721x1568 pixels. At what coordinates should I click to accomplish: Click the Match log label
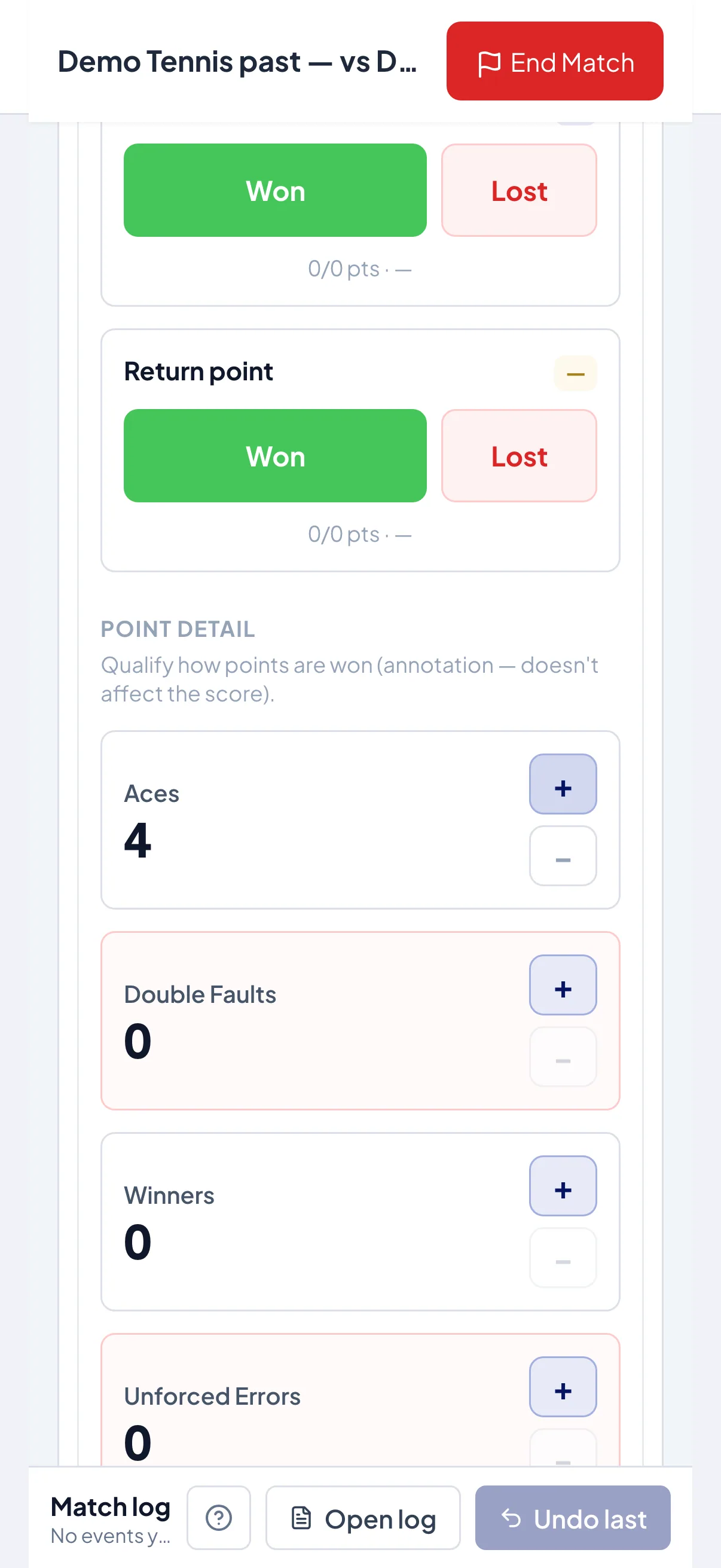tap(111, 1506)
